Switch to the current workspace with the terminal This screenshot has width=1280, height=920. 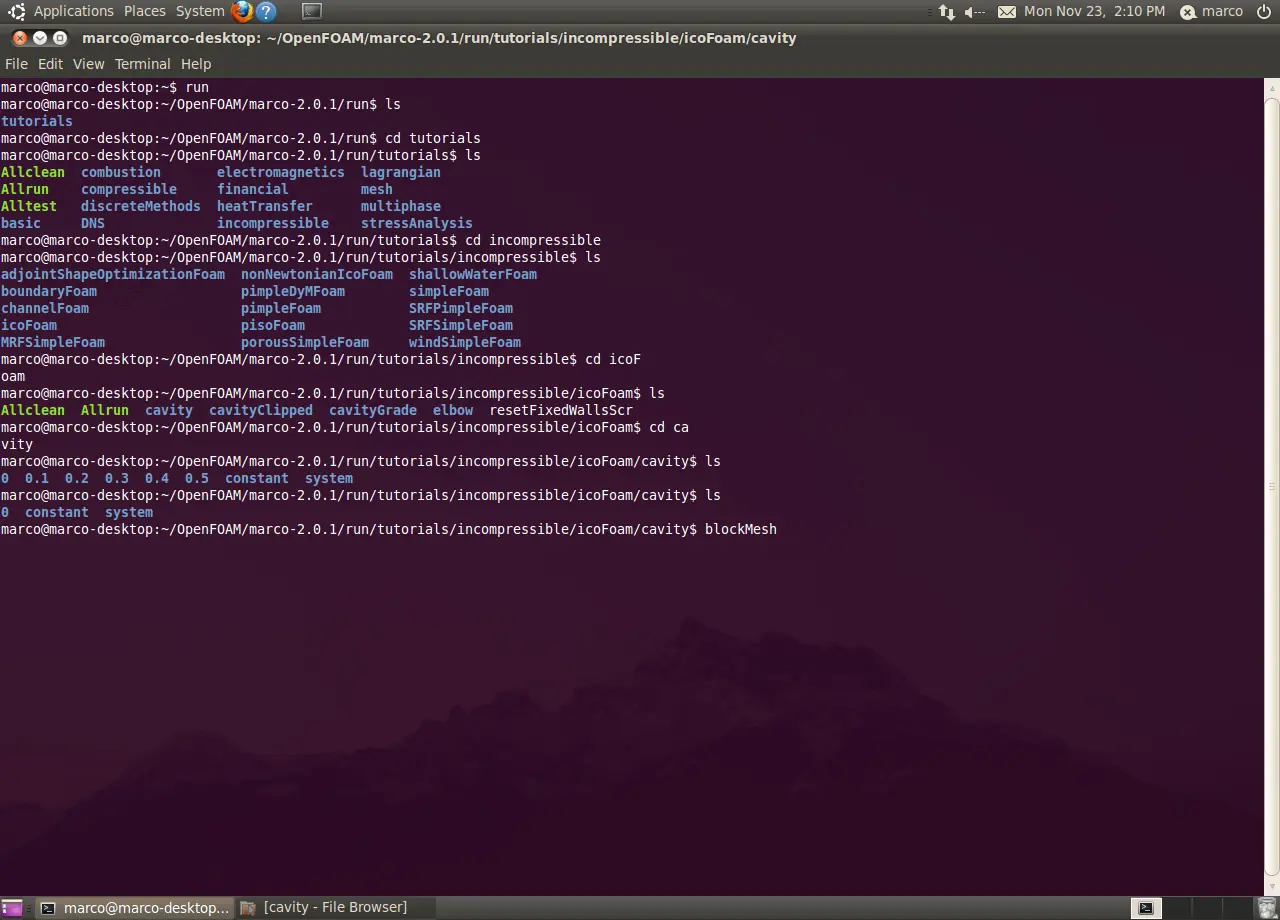(x=1146, y=908)
